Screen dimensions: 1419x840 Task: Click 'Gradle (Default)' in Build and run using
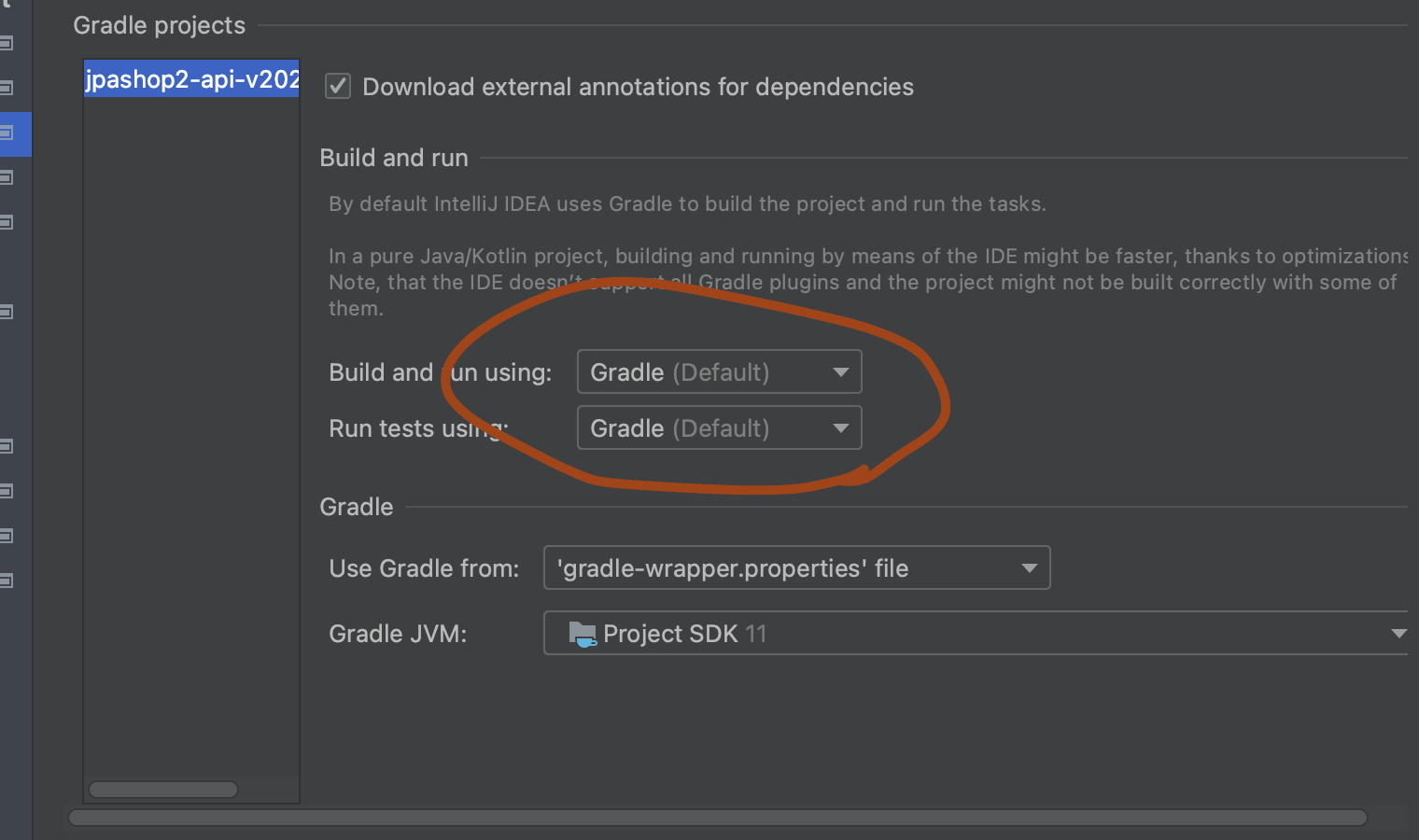680,372
